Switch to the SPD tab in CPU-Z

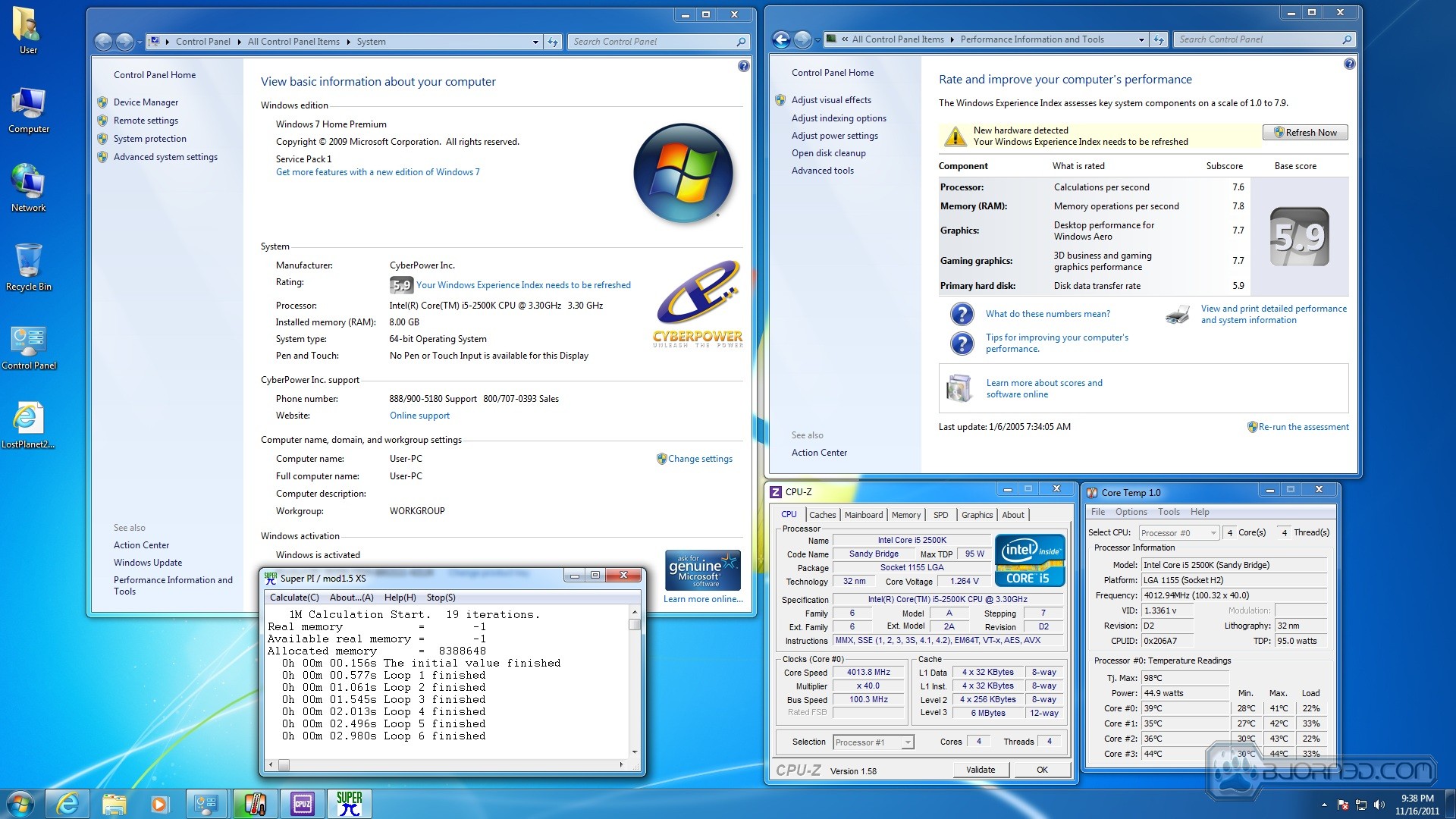(x=940, y=515)
